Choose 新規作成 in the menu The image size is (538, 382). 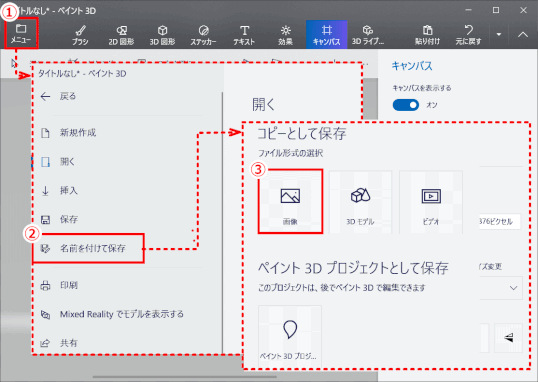pos(68,133)
